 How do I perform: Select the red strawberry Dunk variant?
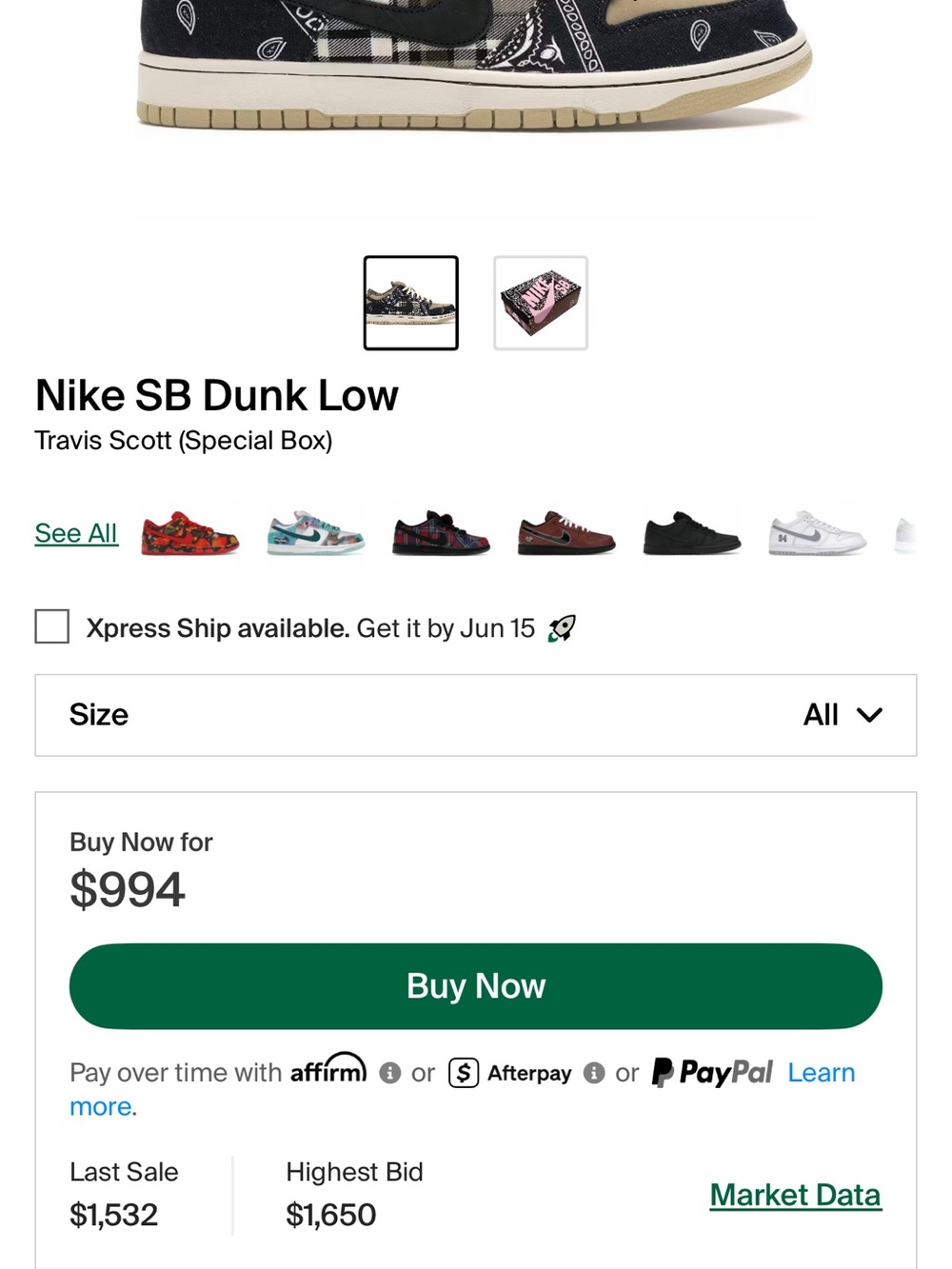click(189, 533)
